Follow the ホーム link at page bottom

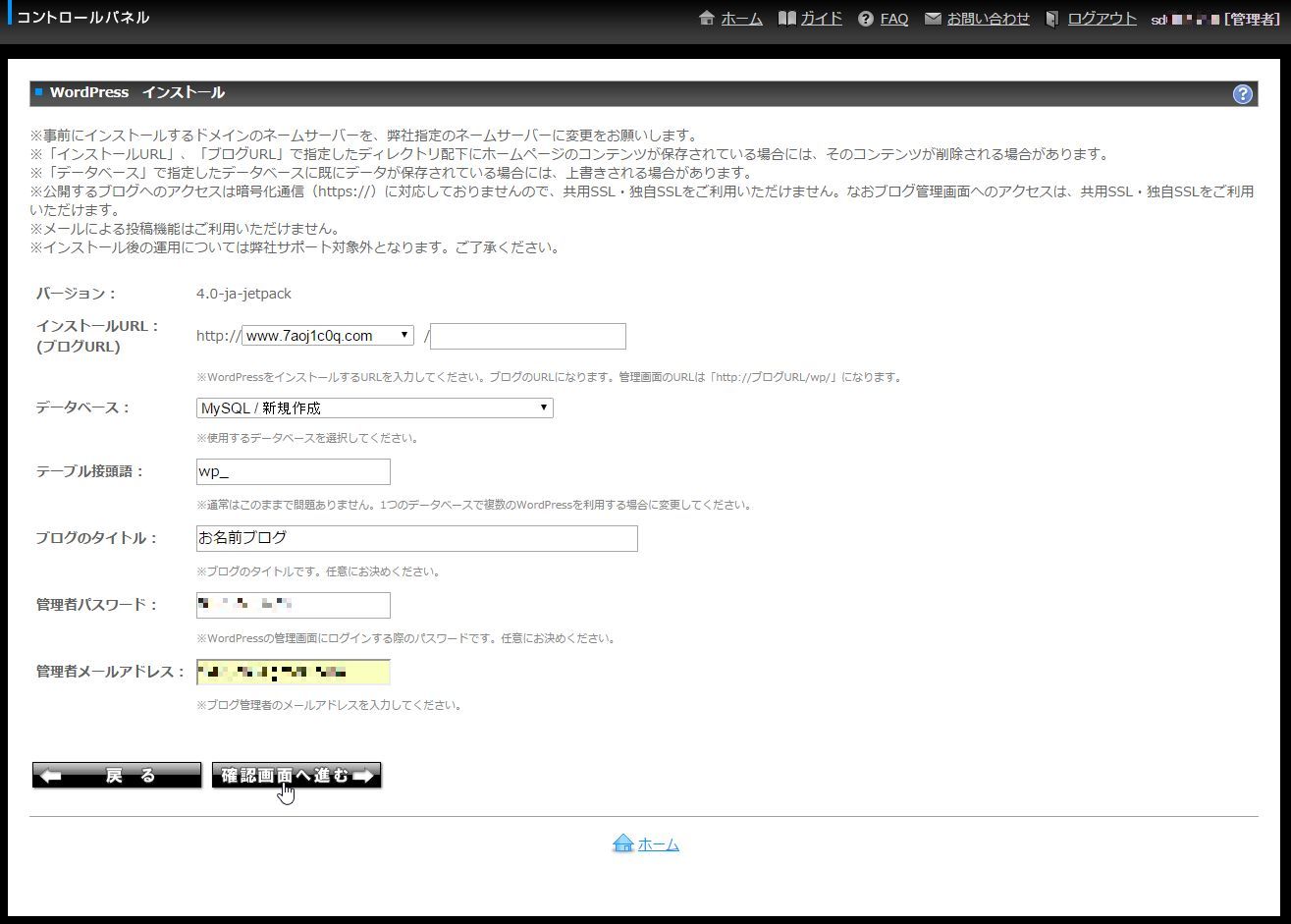pyautogui.click(x=659, y=844)
